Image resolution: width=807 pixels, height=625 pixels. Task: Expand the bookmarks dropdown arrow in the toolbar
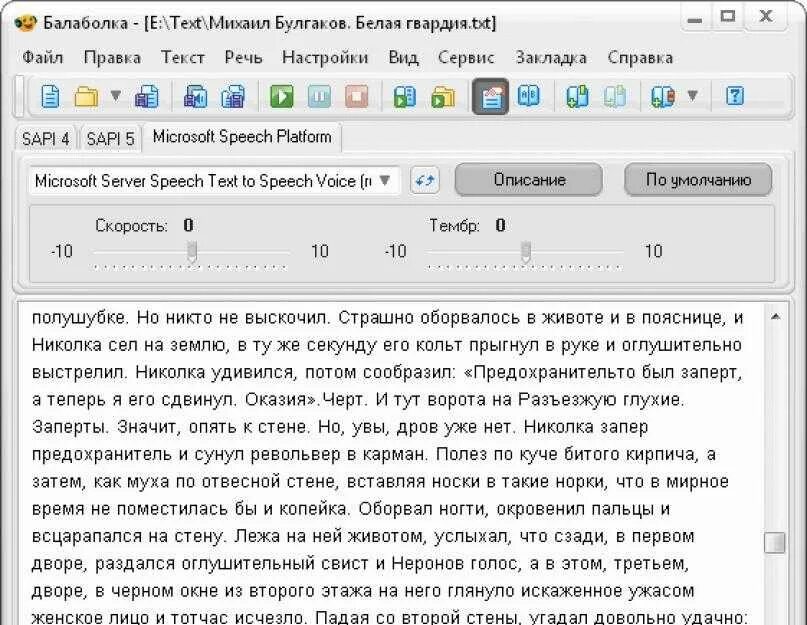coord(693,95)
